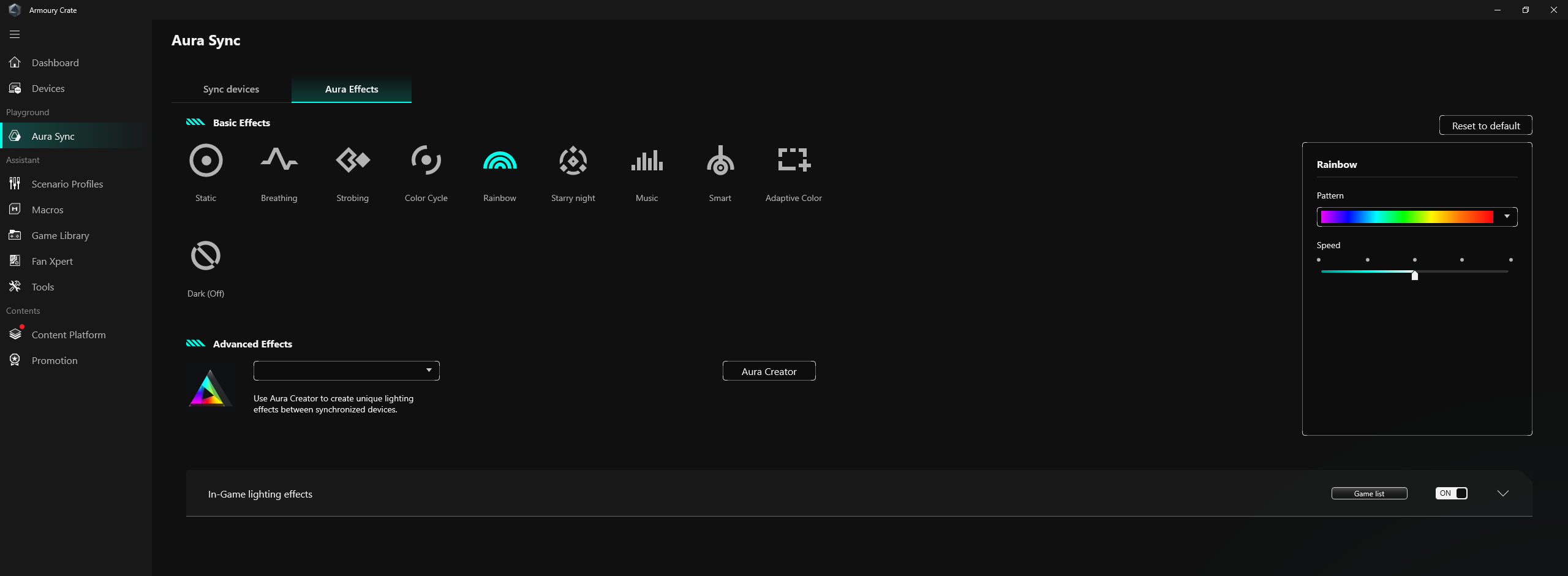This screenshot has height=576, width=1568.
Task: Click the Speed slider handle
Action: click(1415, 275)
